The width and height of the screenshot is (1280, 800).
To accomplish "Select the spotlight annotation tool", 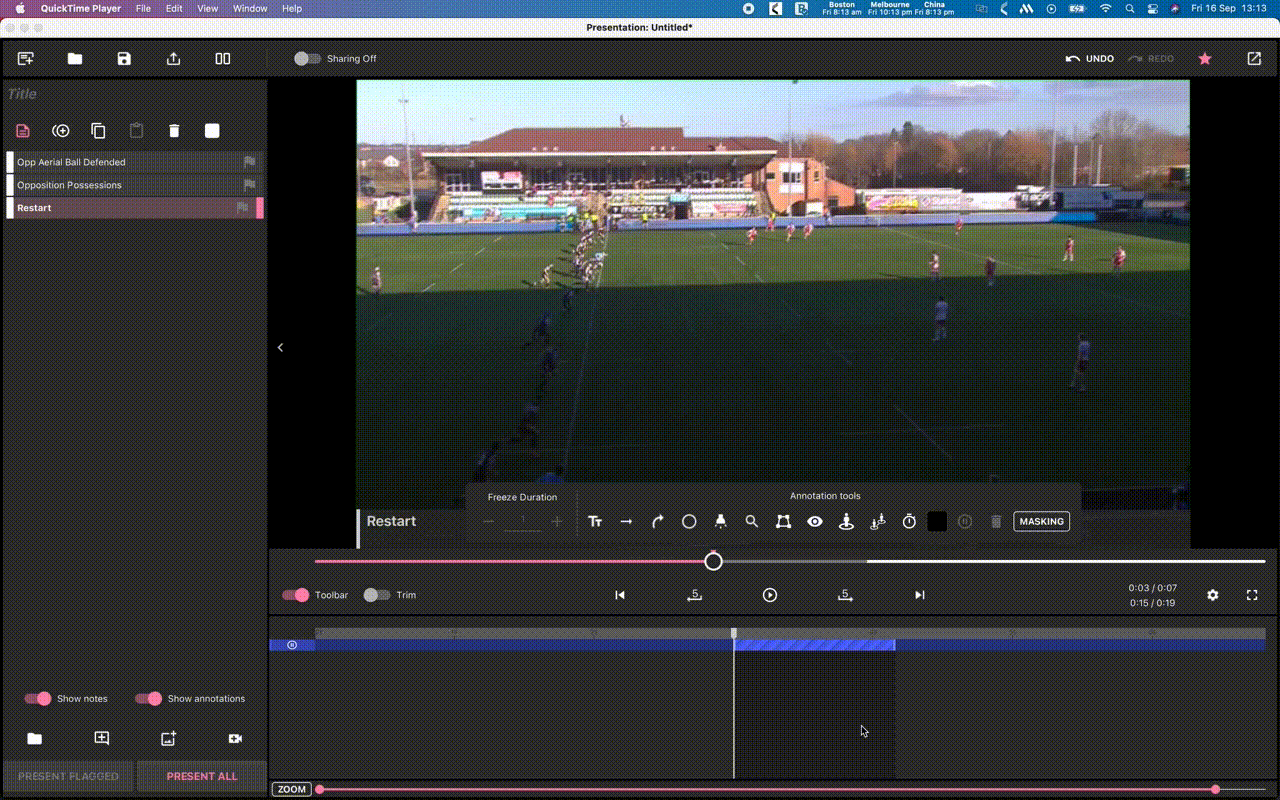I will 720,521.
